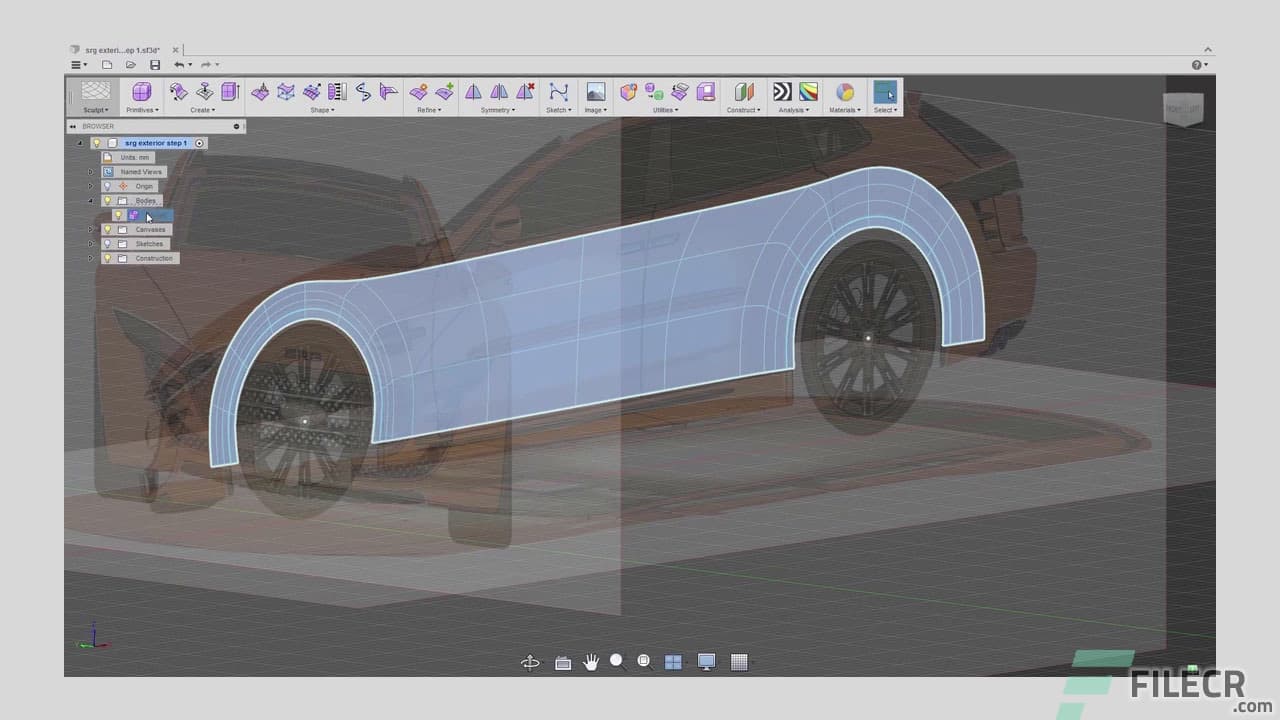Collapse the Bodies folder in the browser
The image size is (1280, 720).
pyautogui.click(x=91, y=200)
